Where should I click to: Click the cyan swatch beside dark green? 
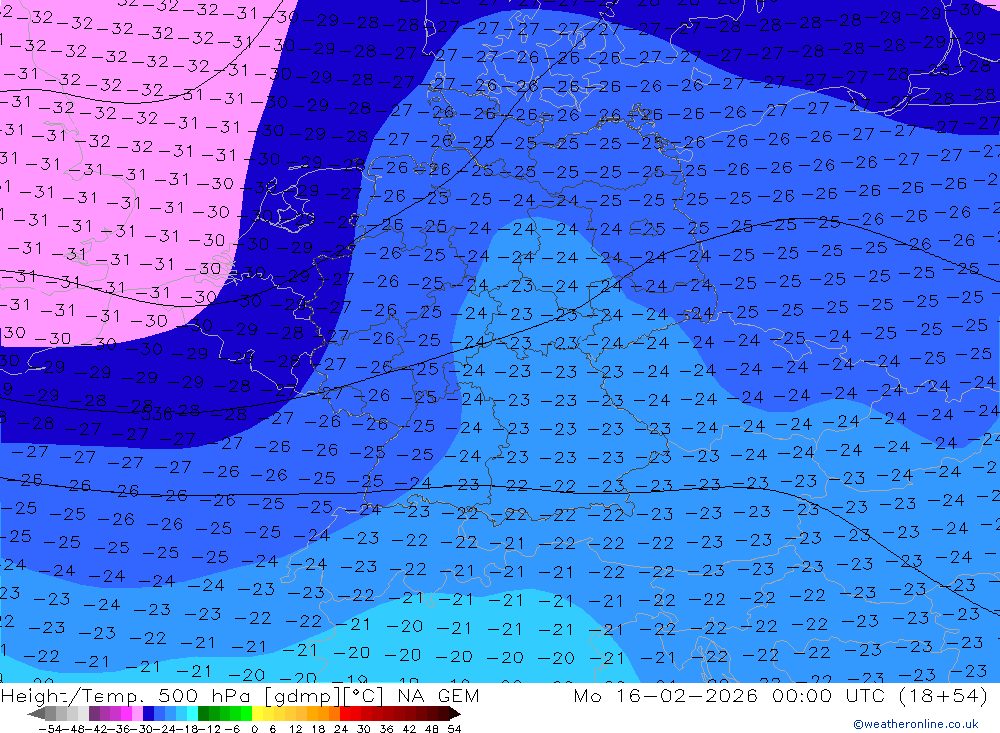pos(192,713)
